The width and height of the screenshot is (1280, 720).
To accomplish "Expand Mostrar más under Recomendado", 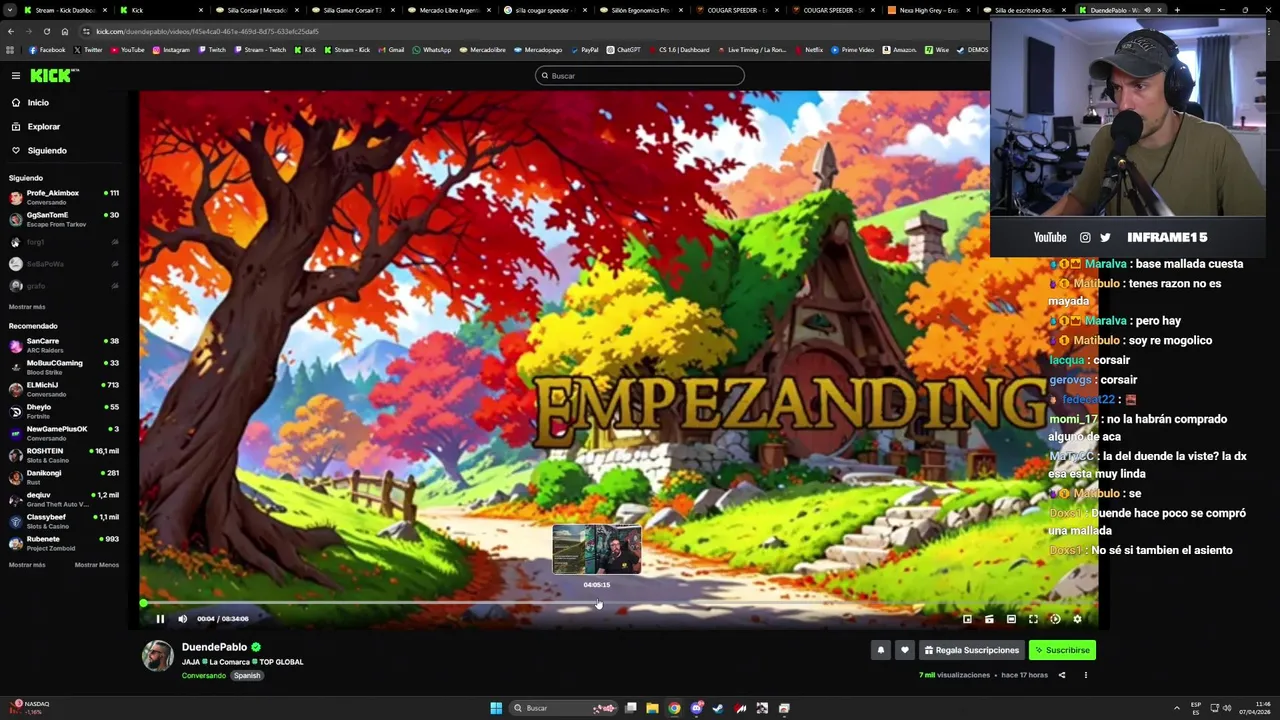I will coord(27,565).
